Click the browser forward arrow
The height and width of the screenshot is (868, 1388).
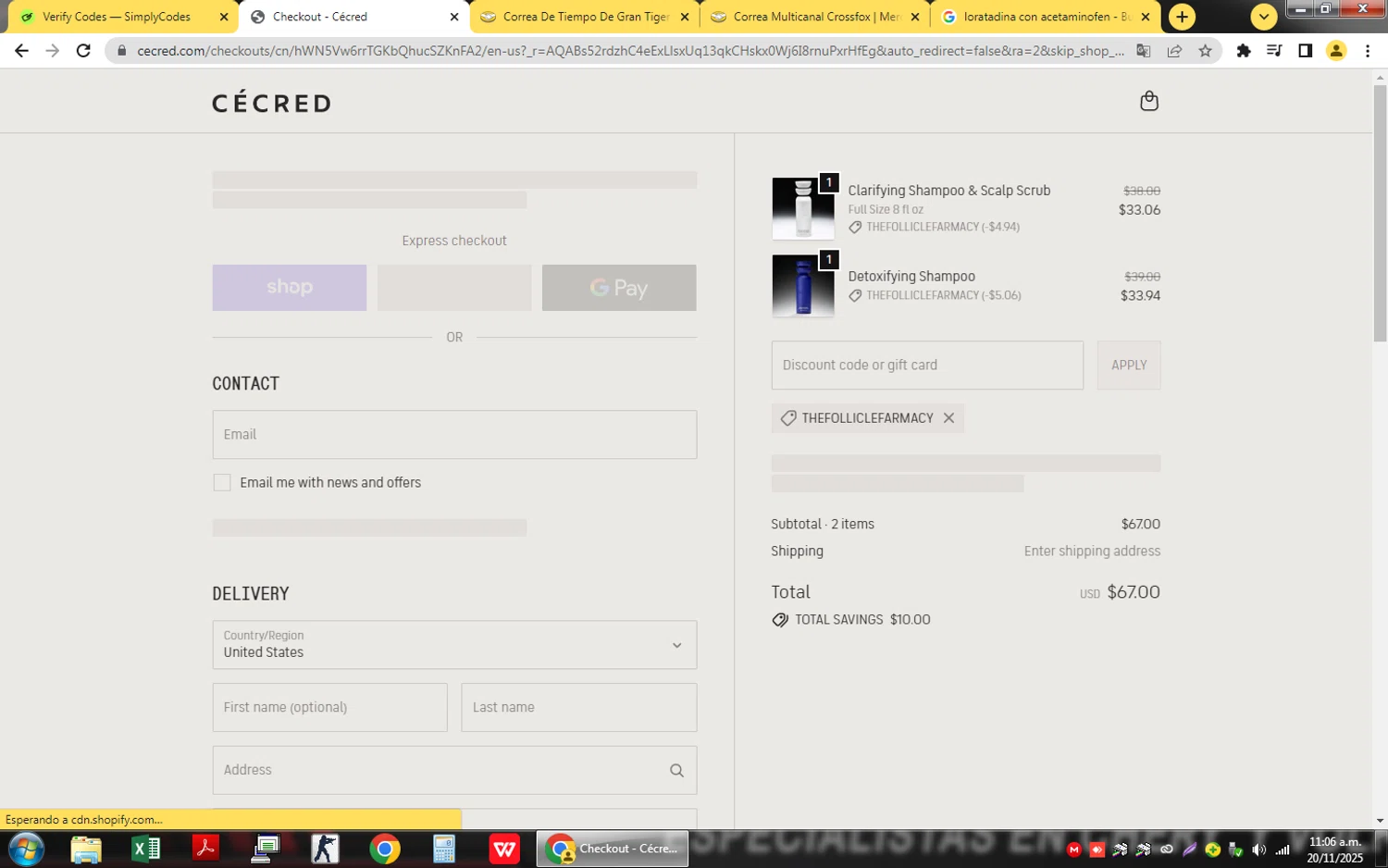click(x=53, y=51)
